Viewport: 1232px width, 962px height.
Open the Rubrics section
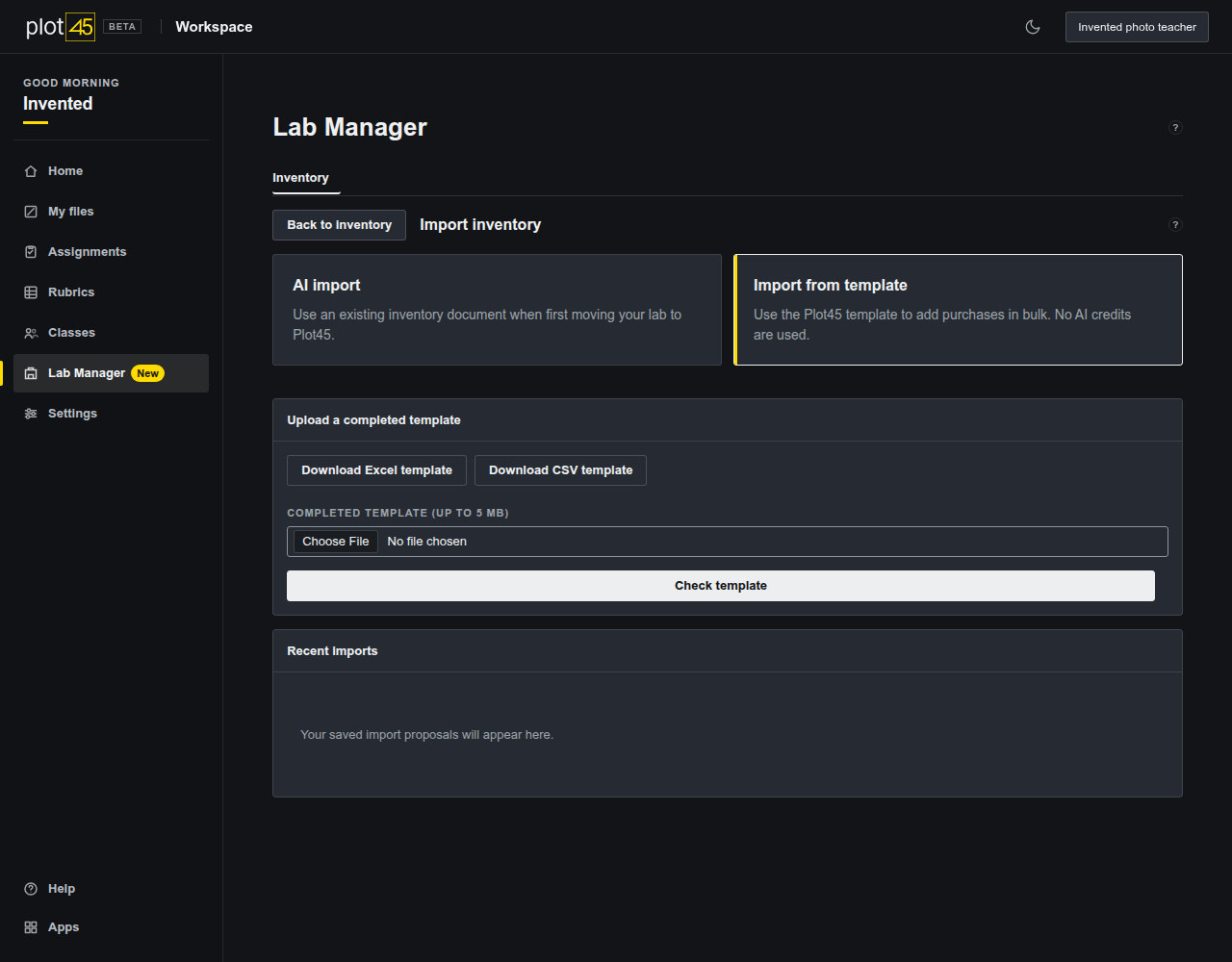[x=111, y=292]
